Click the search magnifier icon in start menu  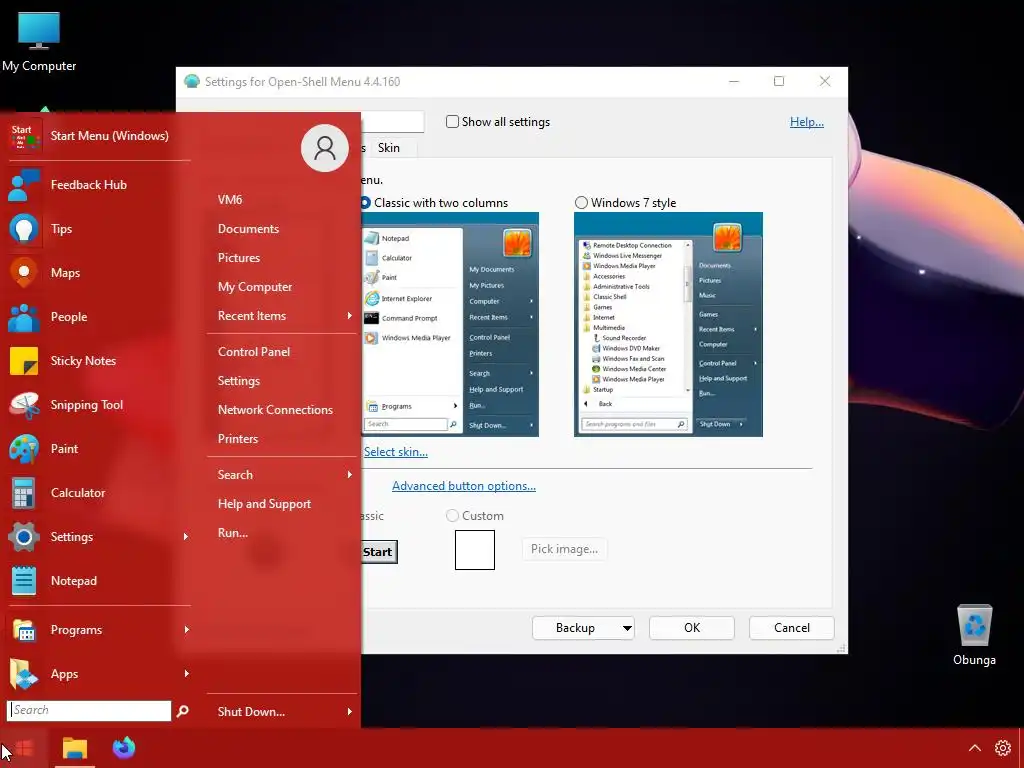pos(182,711)
